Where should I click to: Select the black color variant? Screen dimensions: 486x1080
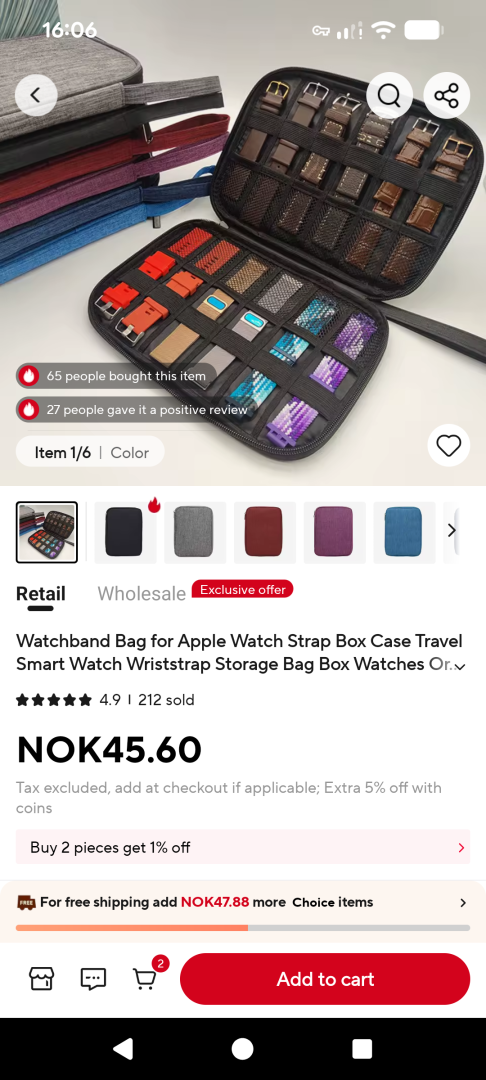point(125,532)
